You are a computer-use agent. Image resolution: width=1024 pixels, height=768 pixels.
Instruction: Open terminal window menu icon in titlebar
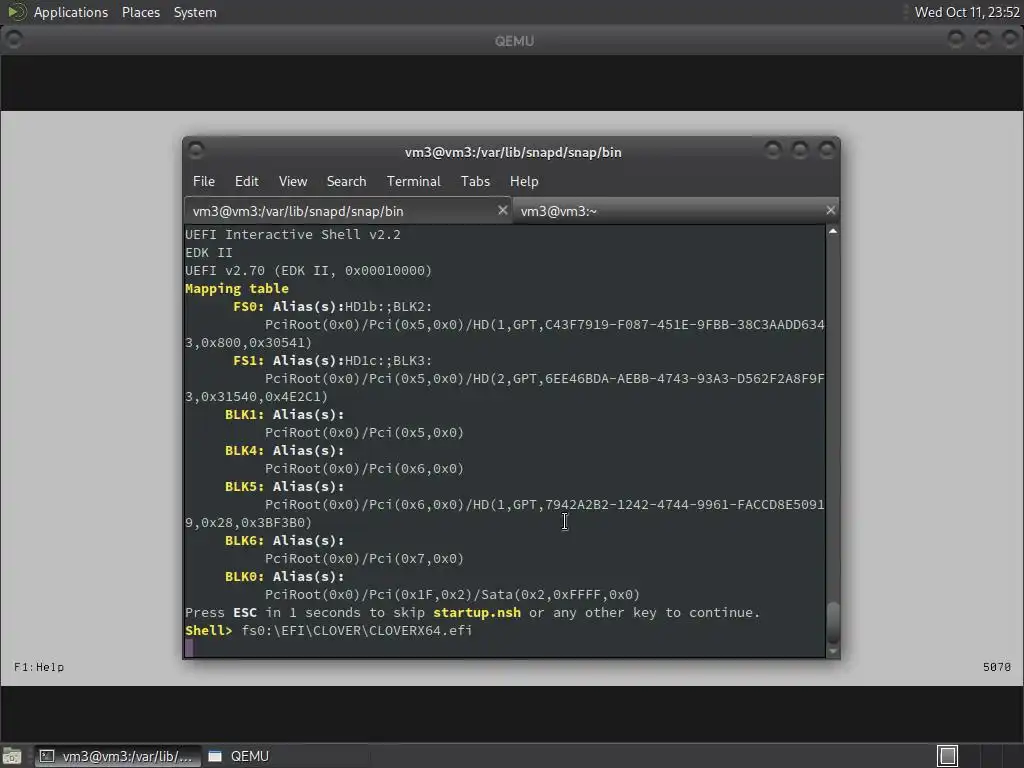[196, 151]
